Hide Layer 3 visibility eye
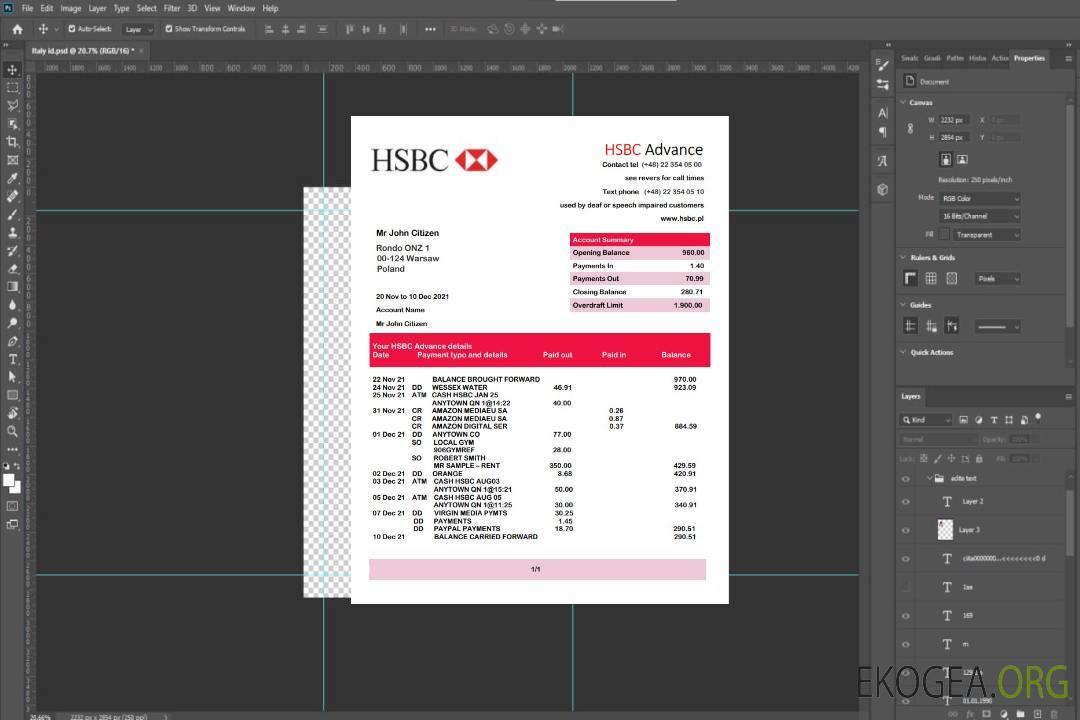This screenshot has height=720, width=1080. coord(906,531)
